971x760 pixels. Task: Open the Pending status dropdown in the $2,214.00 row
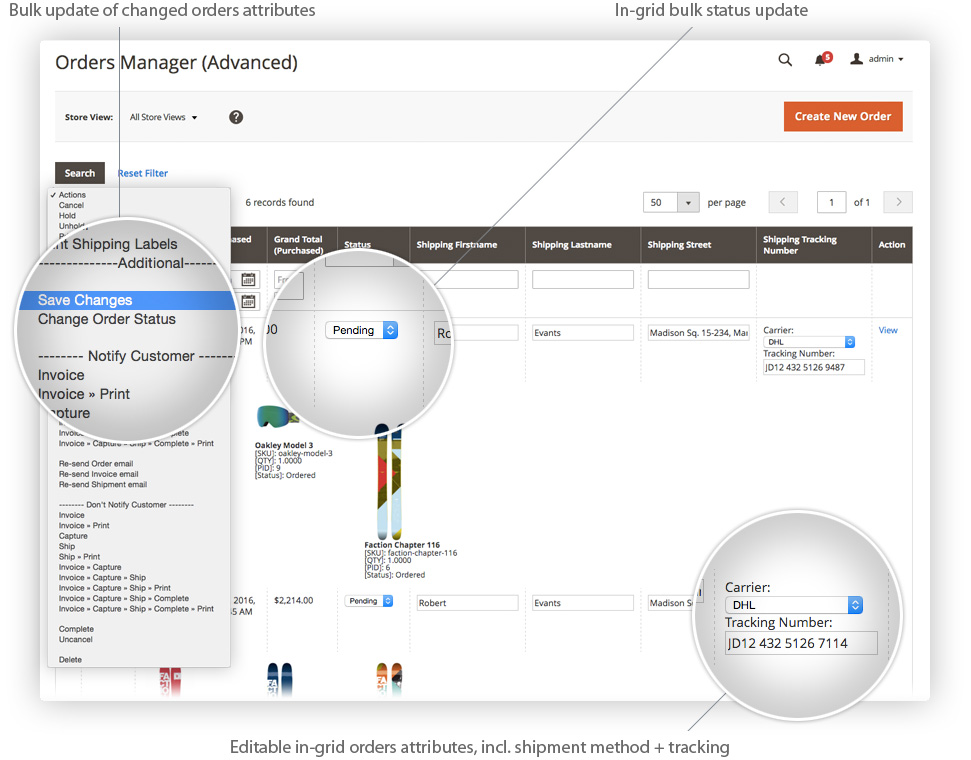[x=368, y=601]
